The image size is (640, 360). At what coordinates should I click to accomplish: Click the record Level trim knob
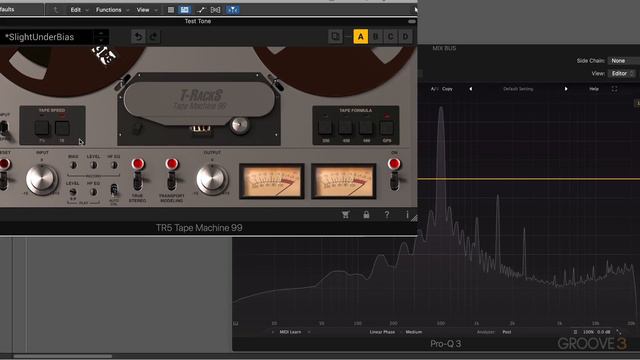coord(93,165)
